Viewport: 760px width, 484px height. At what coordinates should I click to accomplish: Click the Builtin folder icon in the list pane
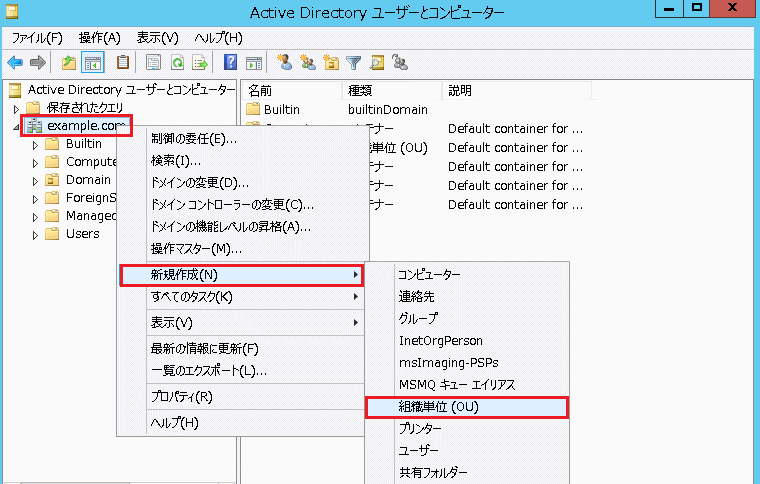click(x=253, y=109)
